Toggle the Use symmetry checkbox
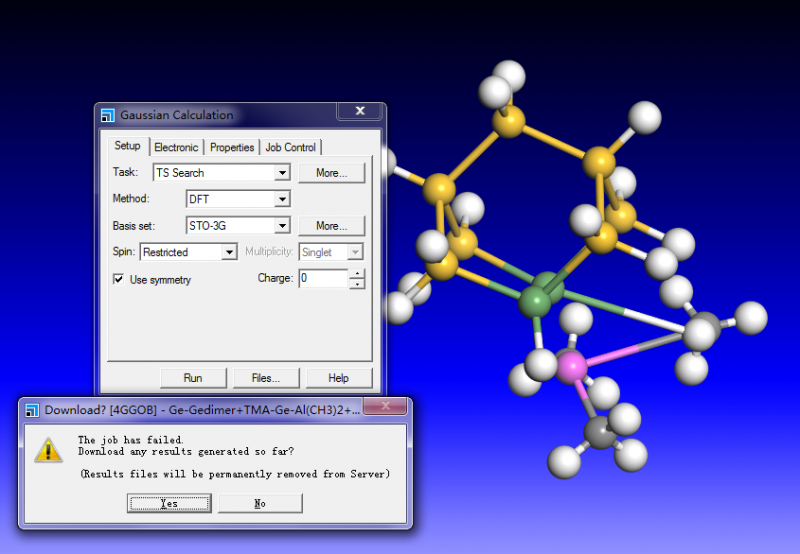Screen dimensions: 800x554 118,279
